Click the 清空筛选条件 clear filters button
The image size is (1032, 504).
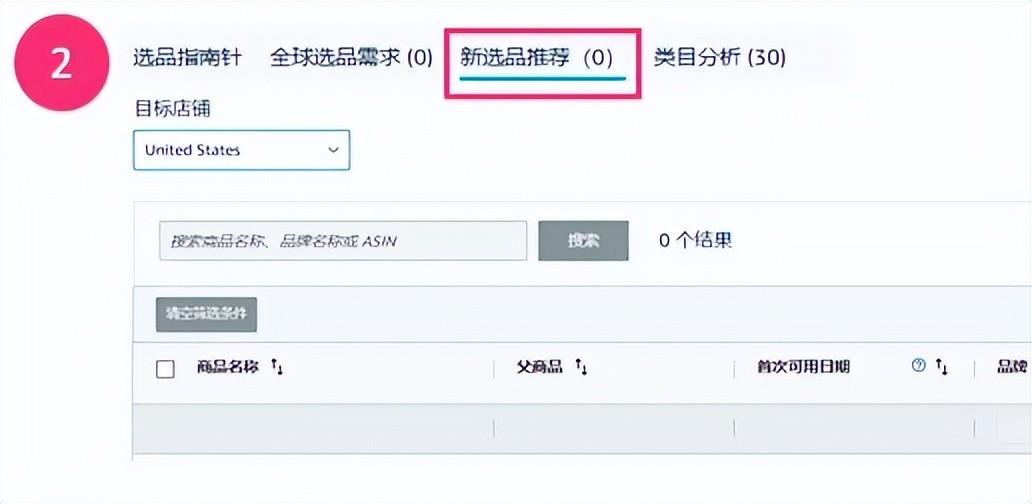[x=207, y=314]
